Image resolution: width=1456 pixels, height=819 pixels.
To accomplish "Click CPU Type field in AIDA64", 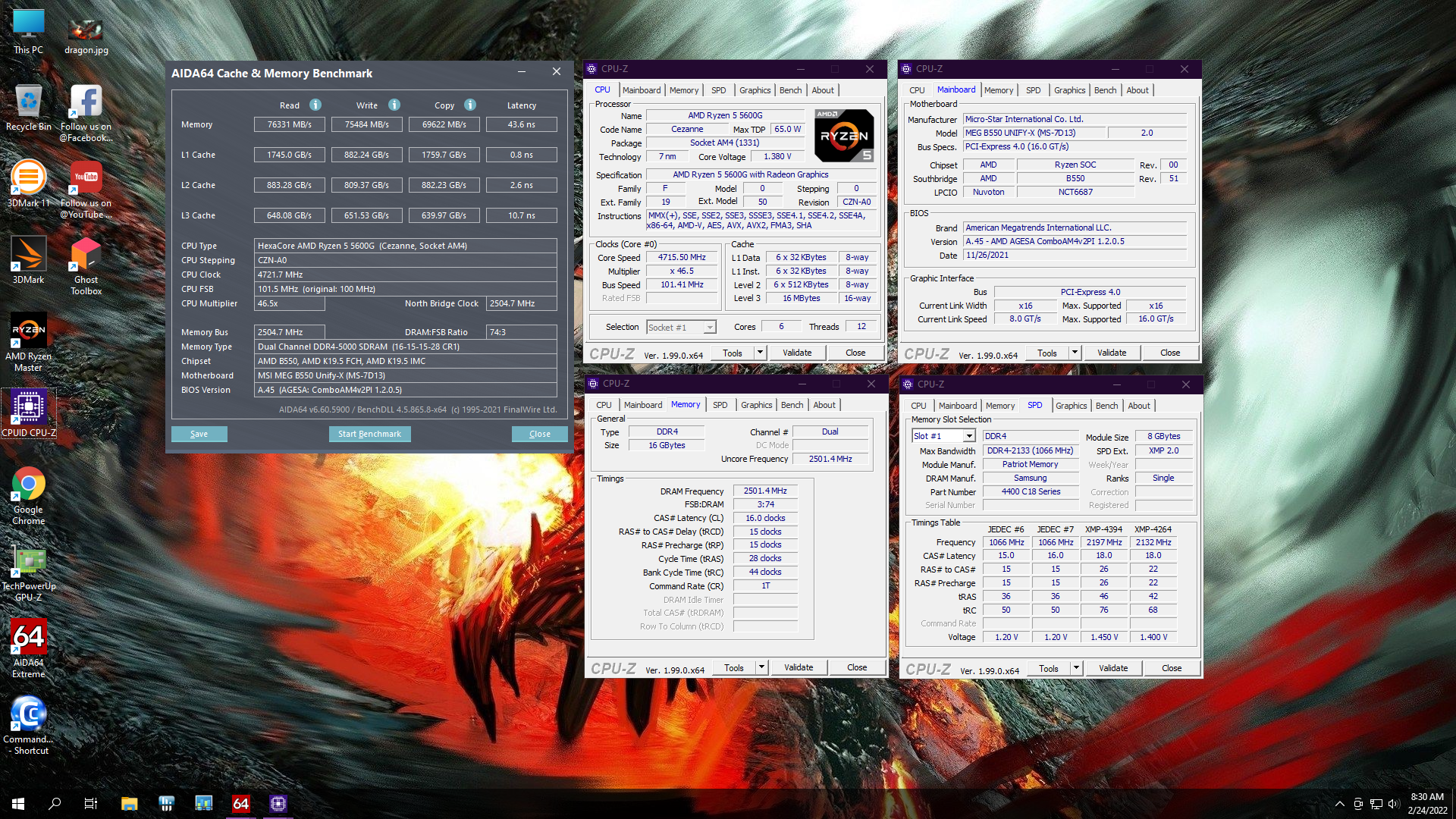I will point(405,246).
